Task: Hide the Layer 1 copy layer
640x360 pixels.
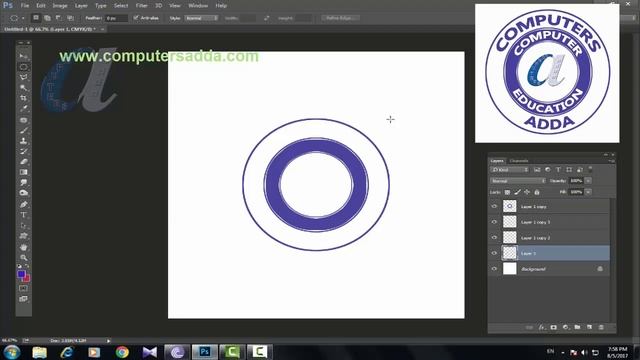Action: click(494, 207)
